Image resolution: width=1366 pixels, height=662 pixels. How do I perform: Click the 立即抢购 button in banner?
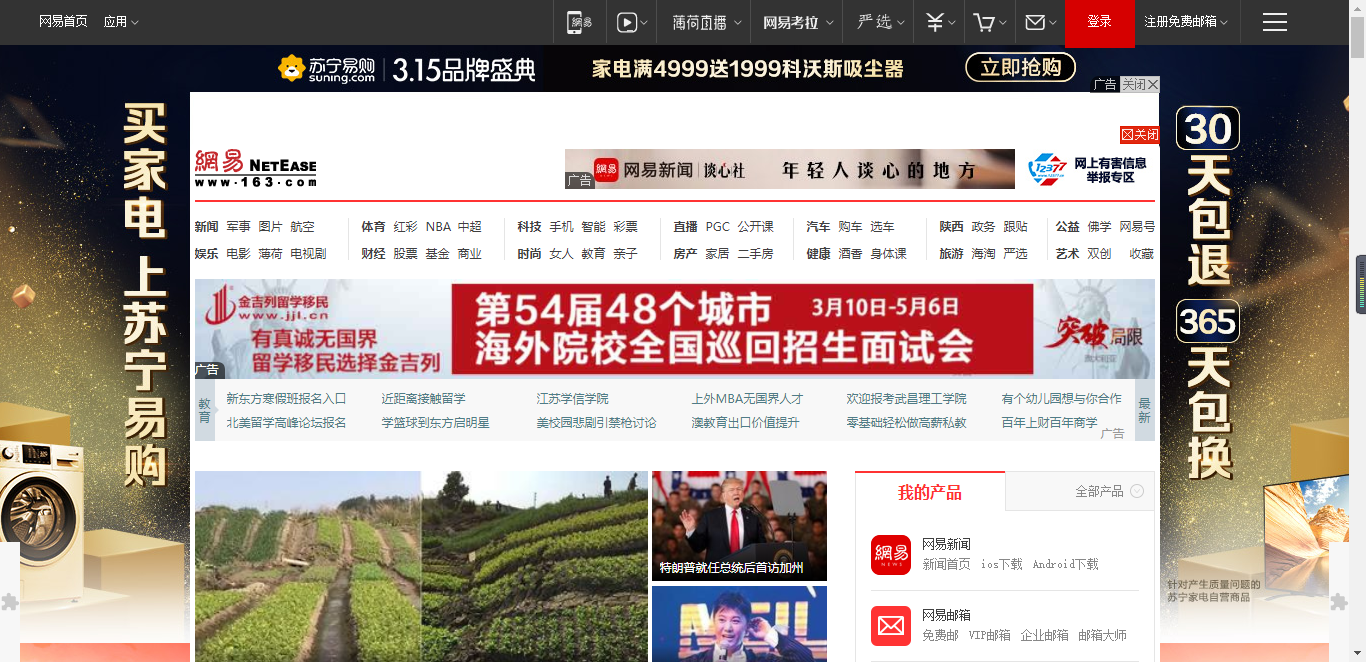(x=1020, y=67)
